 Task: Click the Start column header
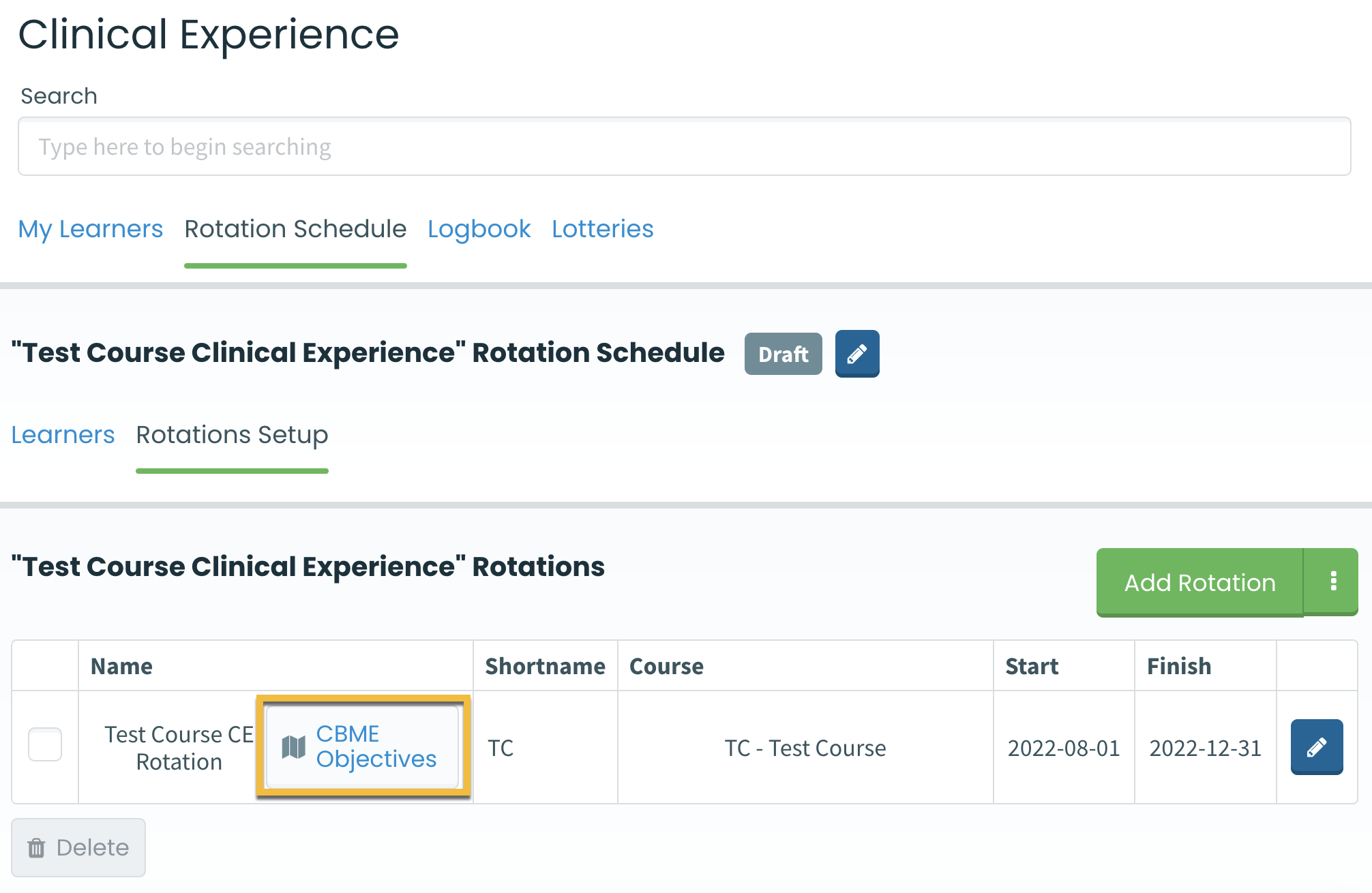coord(1032,666)
